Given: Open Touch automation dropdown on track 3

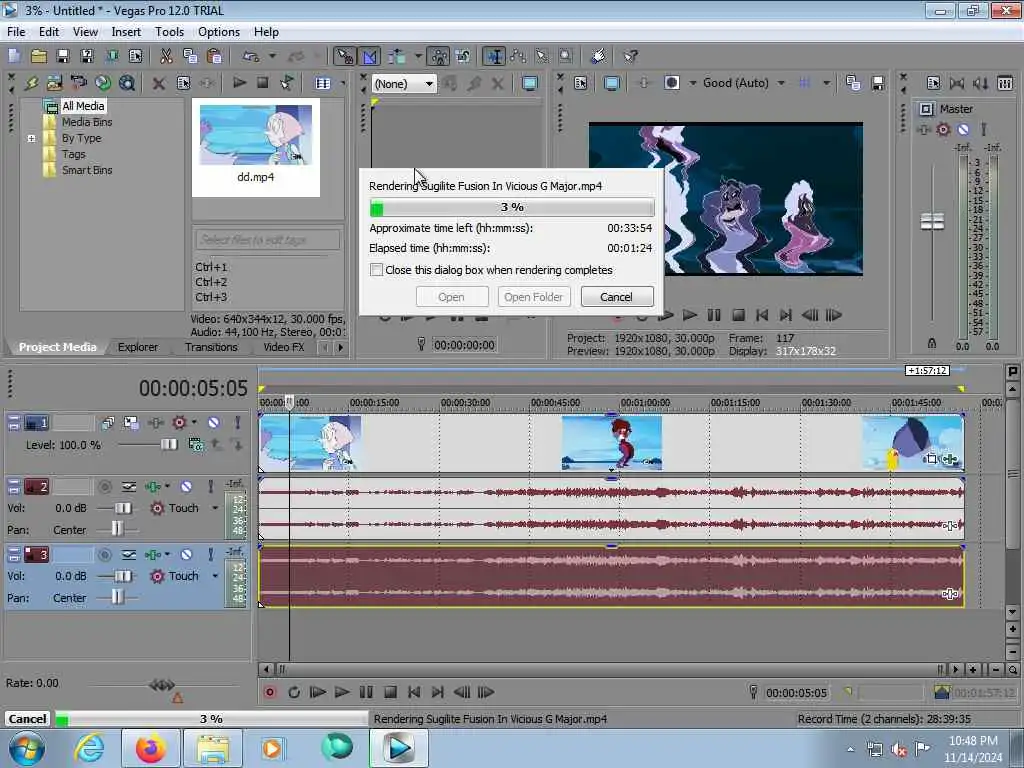Looking at the screenshot, I should [x=215, y=576].
